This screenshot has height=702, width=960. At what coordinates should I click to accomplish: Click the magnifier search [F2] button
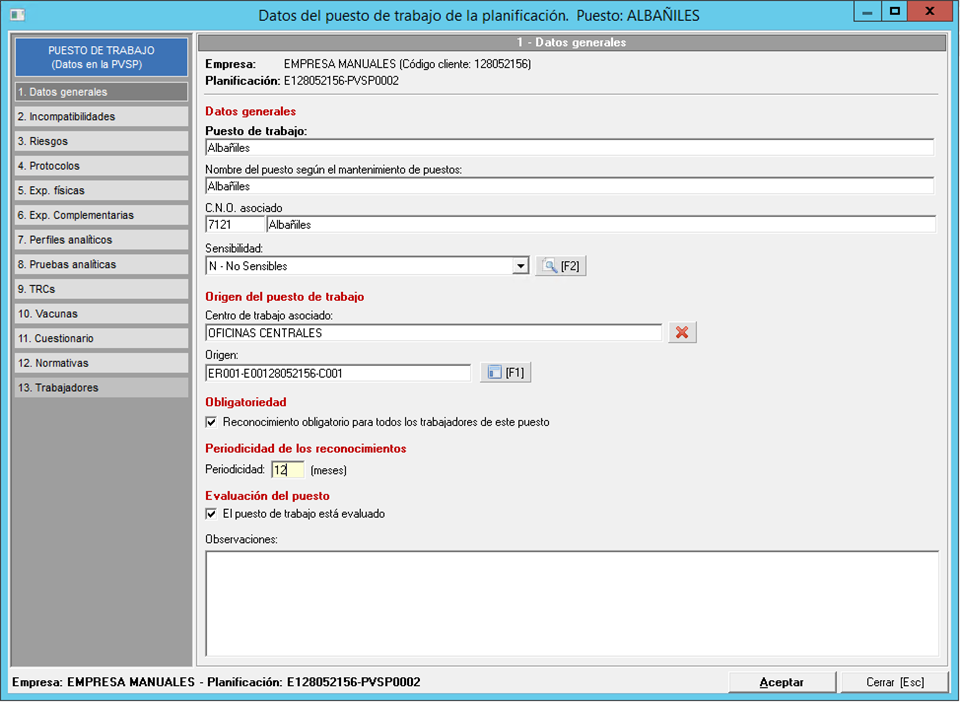pyautogui.click(x=560, y=266)
